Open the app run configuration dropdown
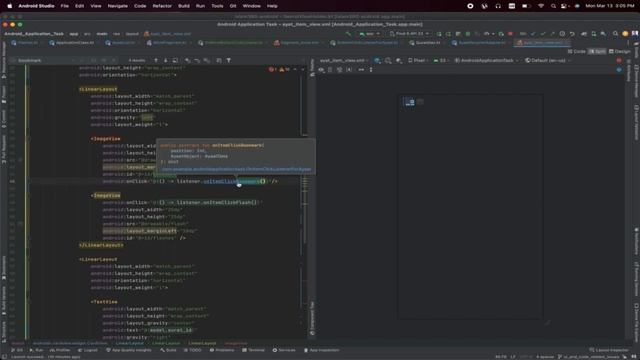 pyautogui.click(x=369, y=34)
